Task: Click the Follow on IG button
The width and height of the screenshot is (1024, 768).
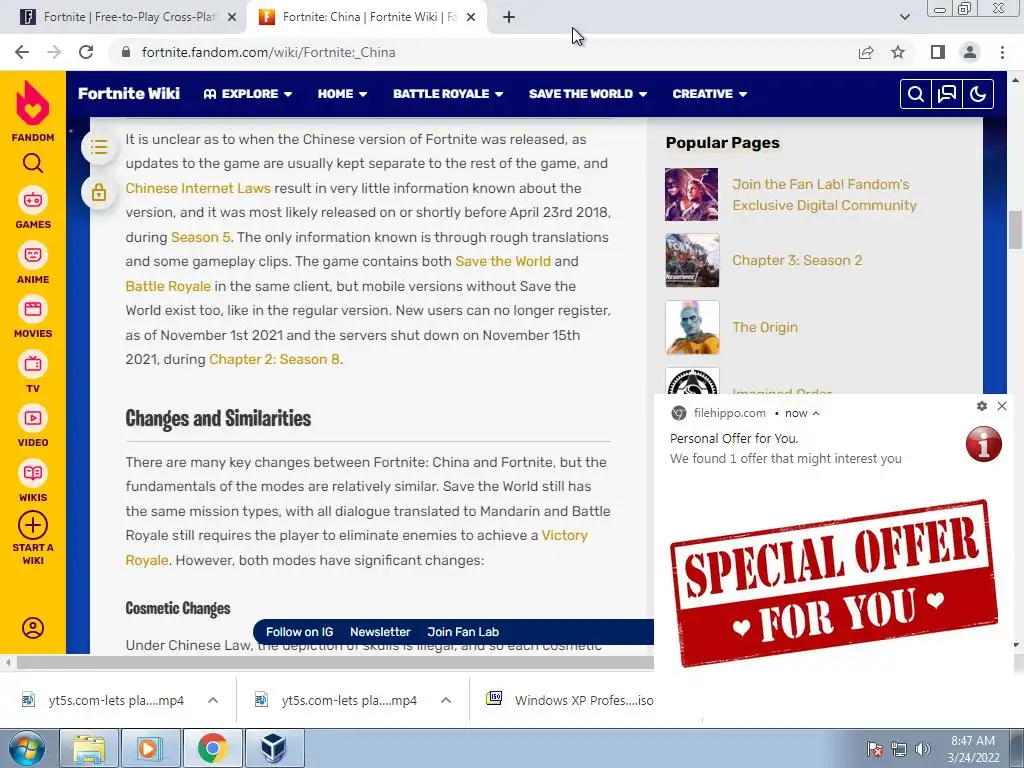Action: (299, 632)
